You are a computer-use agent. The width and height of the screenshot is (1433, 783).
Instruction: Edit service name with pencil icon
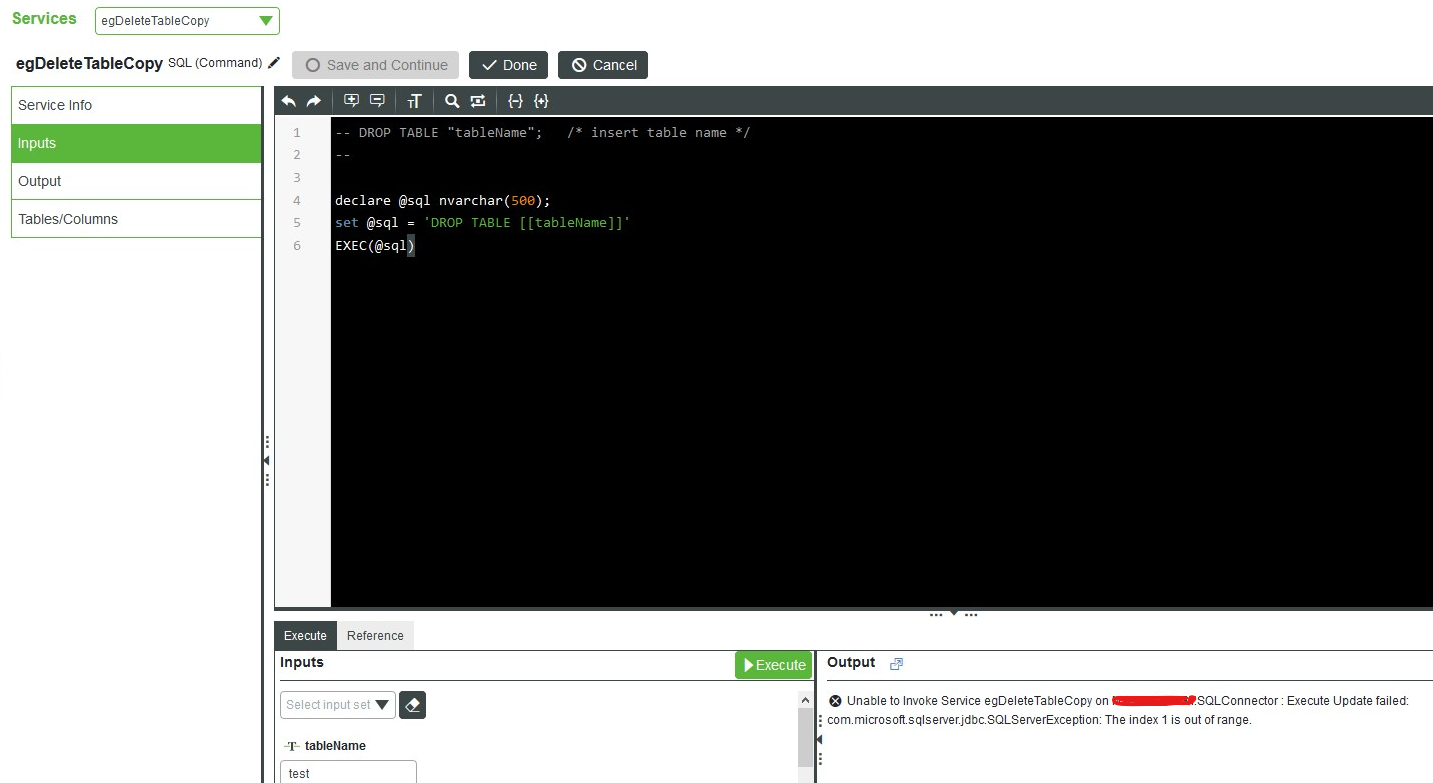[274, 63]
